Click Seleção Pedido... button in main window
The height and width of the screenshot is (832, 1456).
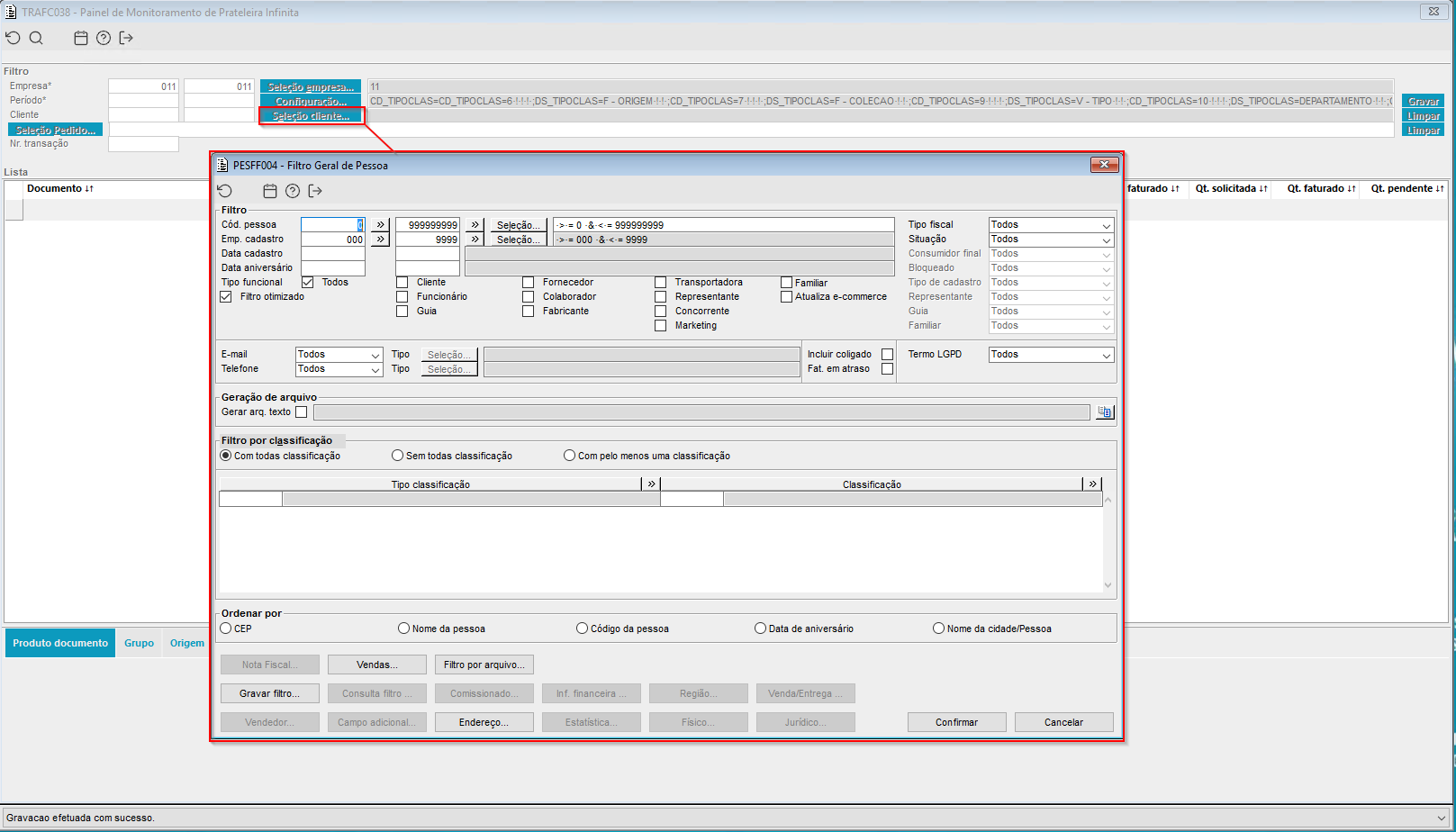click(55, 130)
